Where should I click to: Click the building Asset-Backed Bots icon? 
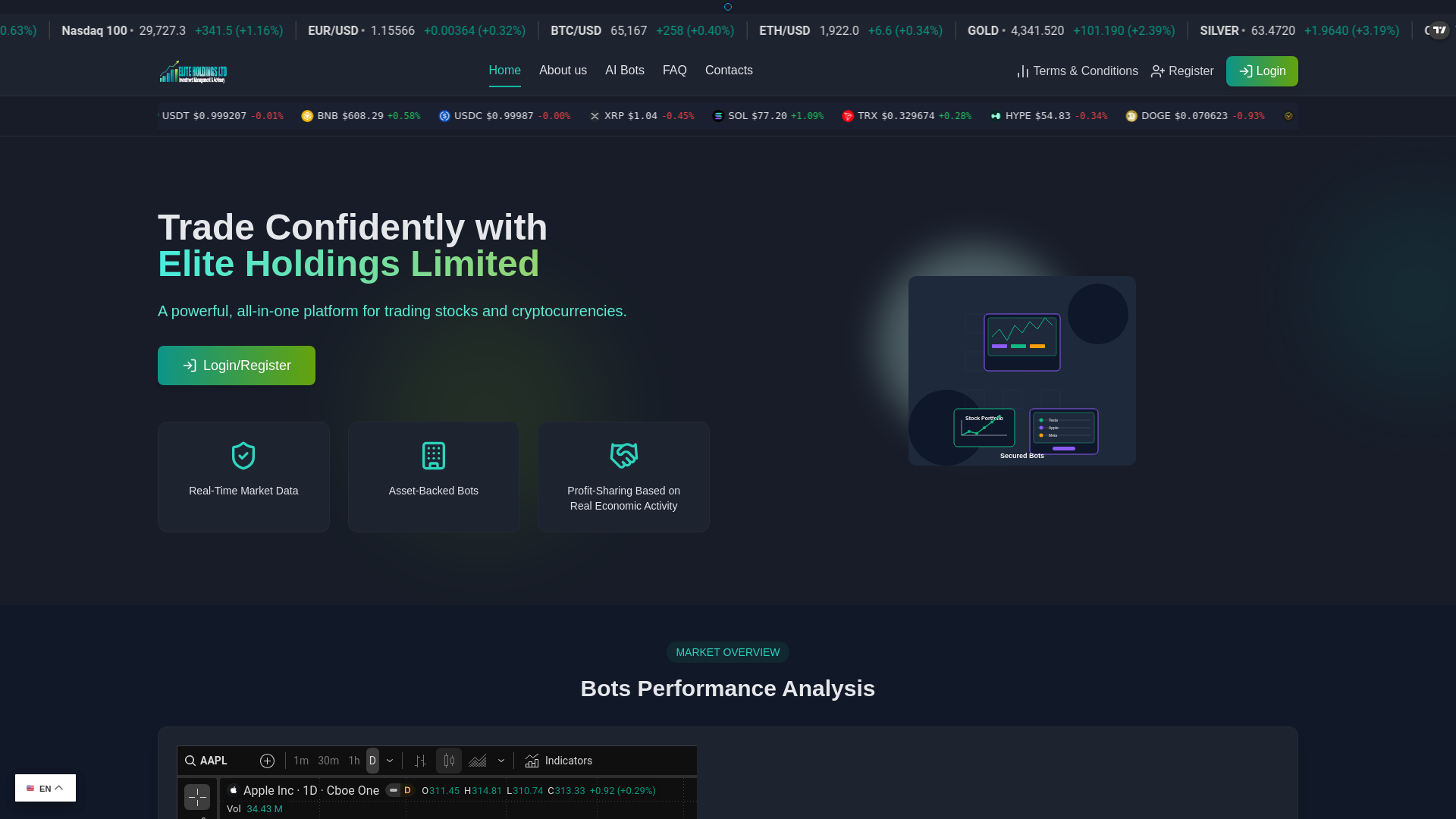pos(434,456)
